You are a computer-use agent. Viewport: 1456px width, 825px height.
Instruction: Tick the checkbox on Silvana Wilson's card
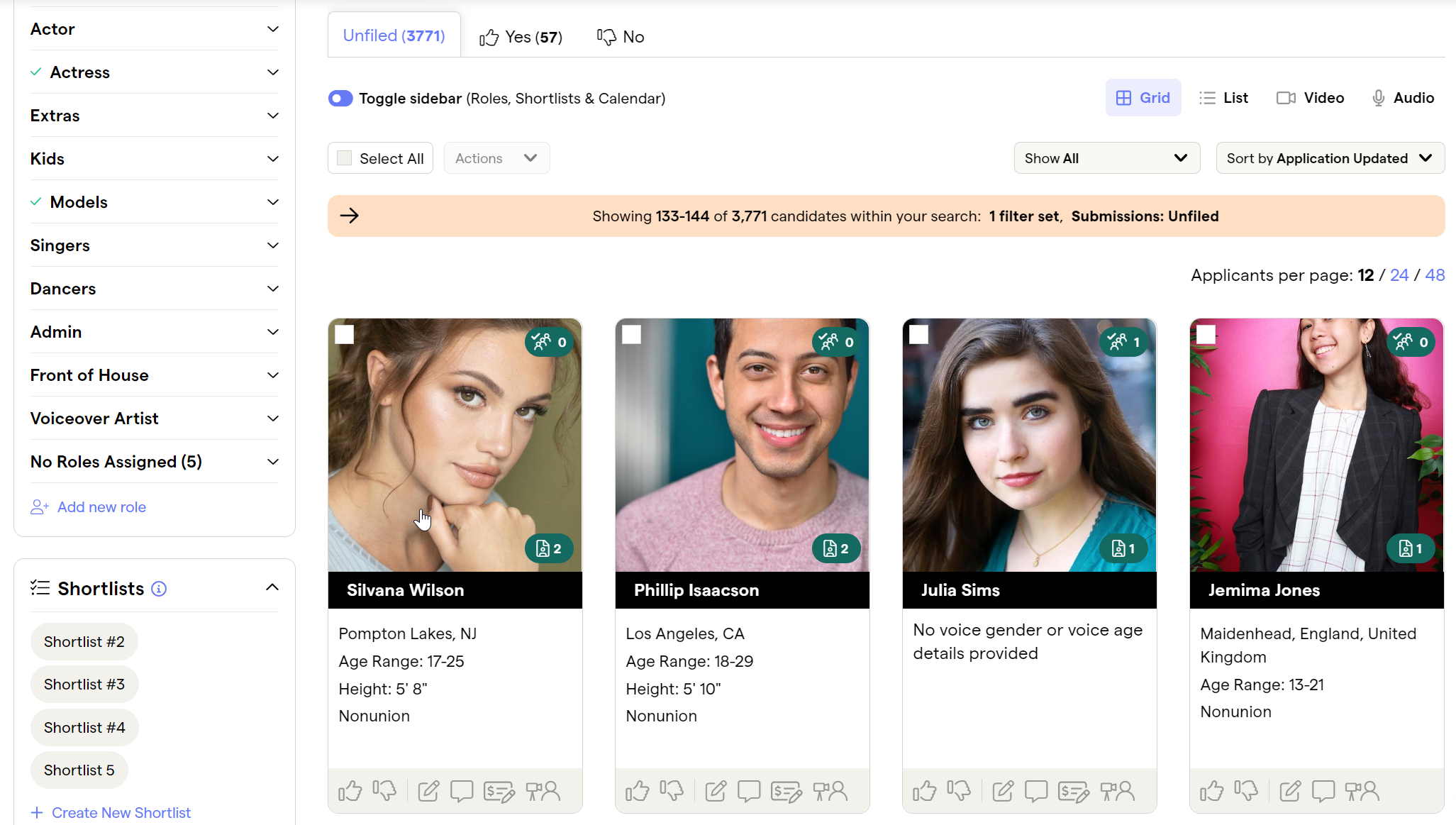(x=344, y=334)
